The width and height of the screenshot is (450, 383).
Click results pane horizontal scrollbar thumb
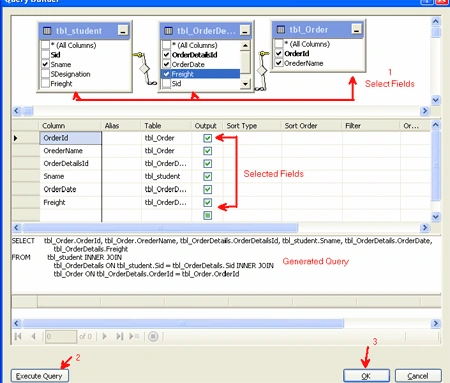pyautogui.click(x=183, y=323)
